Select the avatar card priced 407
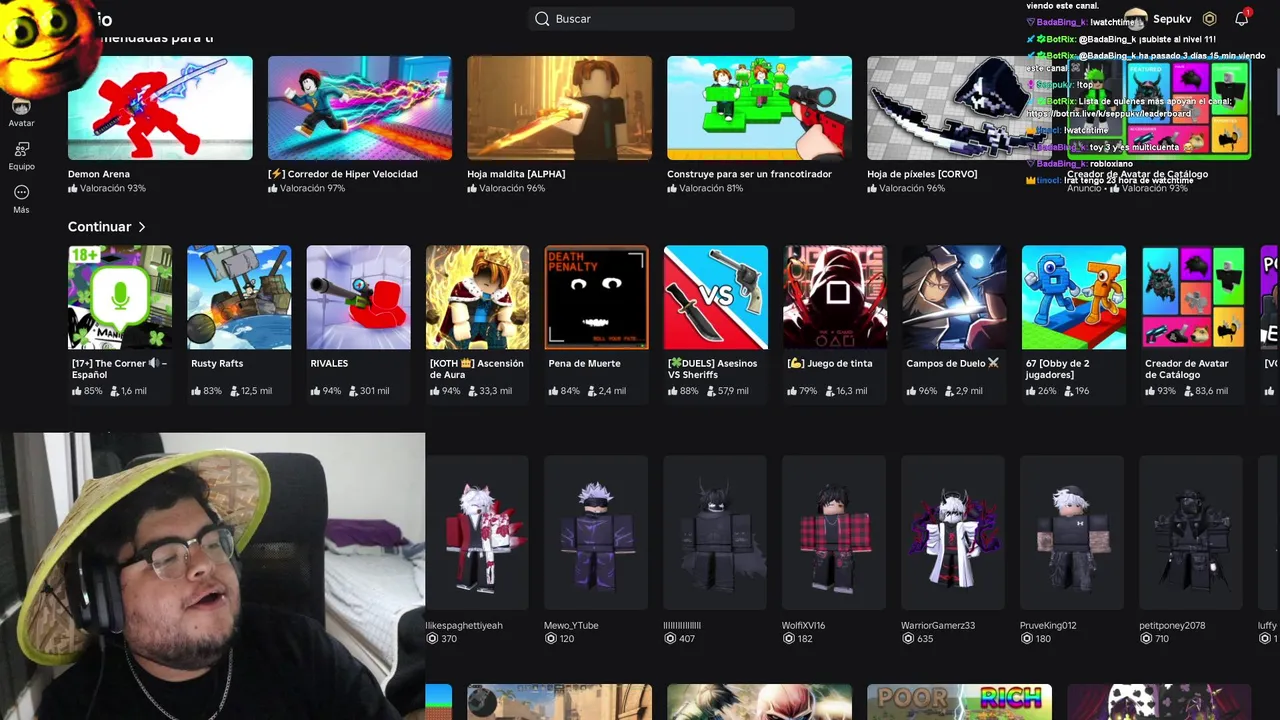The height and width of the screenshot is (720, 1280). (x=715, y=533)
